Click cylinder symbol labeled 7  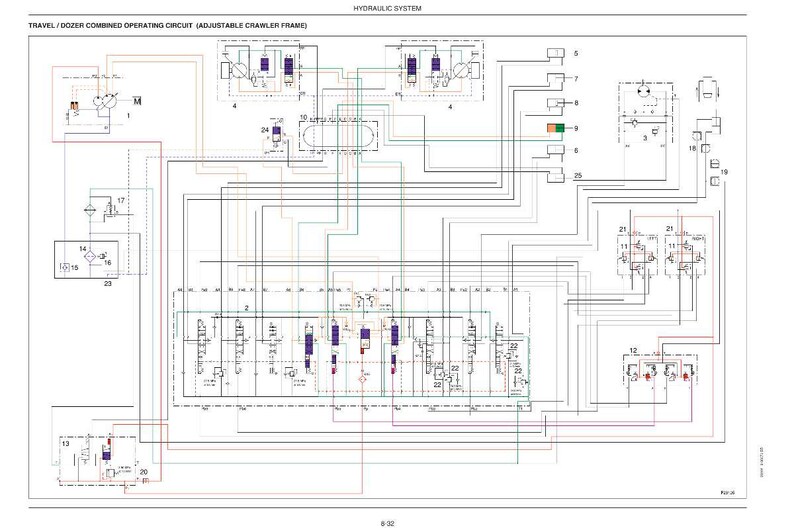[555, 78]
